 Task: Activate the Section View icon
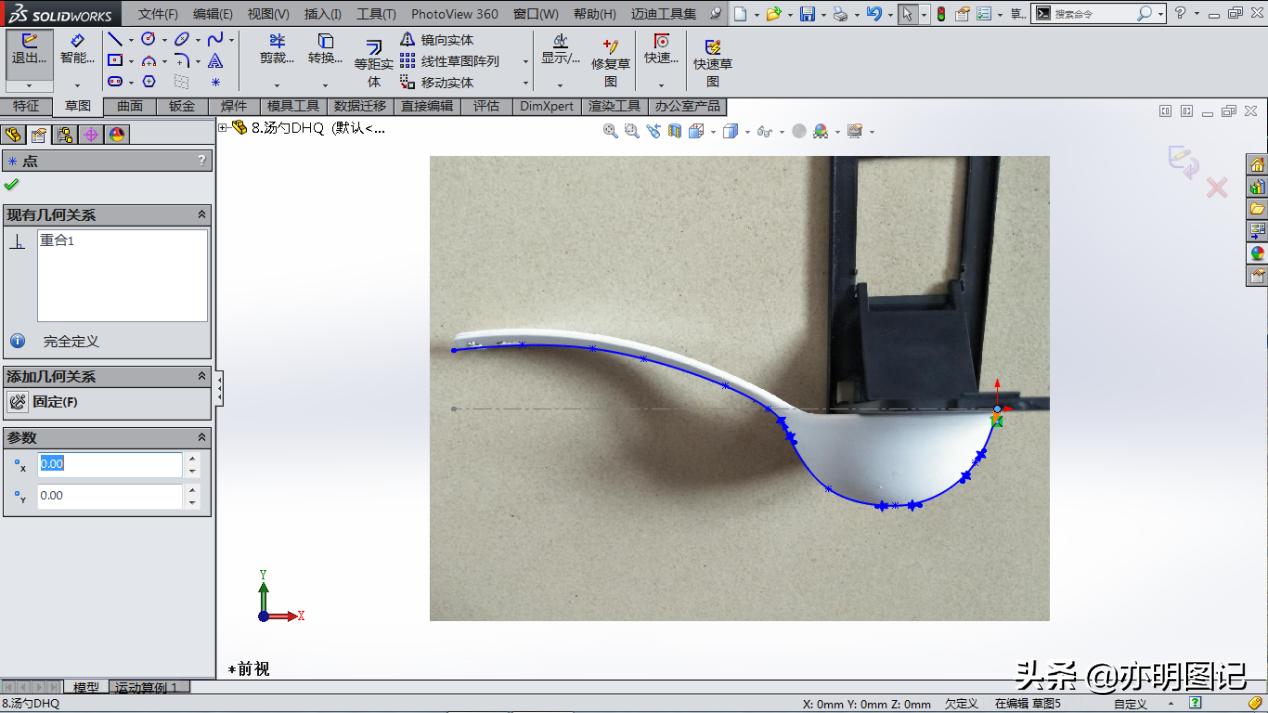tap(673, 131)
